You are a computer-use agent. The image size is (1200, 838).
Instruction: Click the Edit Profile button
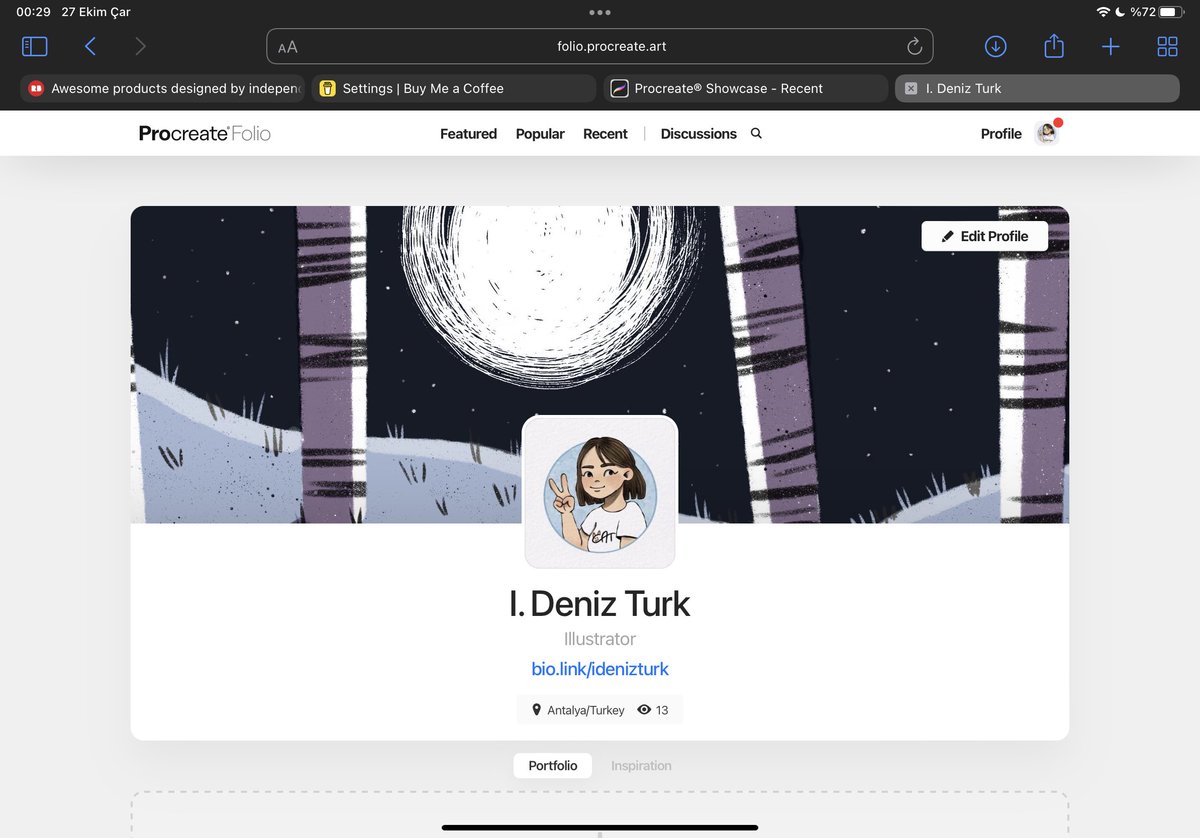tap(985, 236)
